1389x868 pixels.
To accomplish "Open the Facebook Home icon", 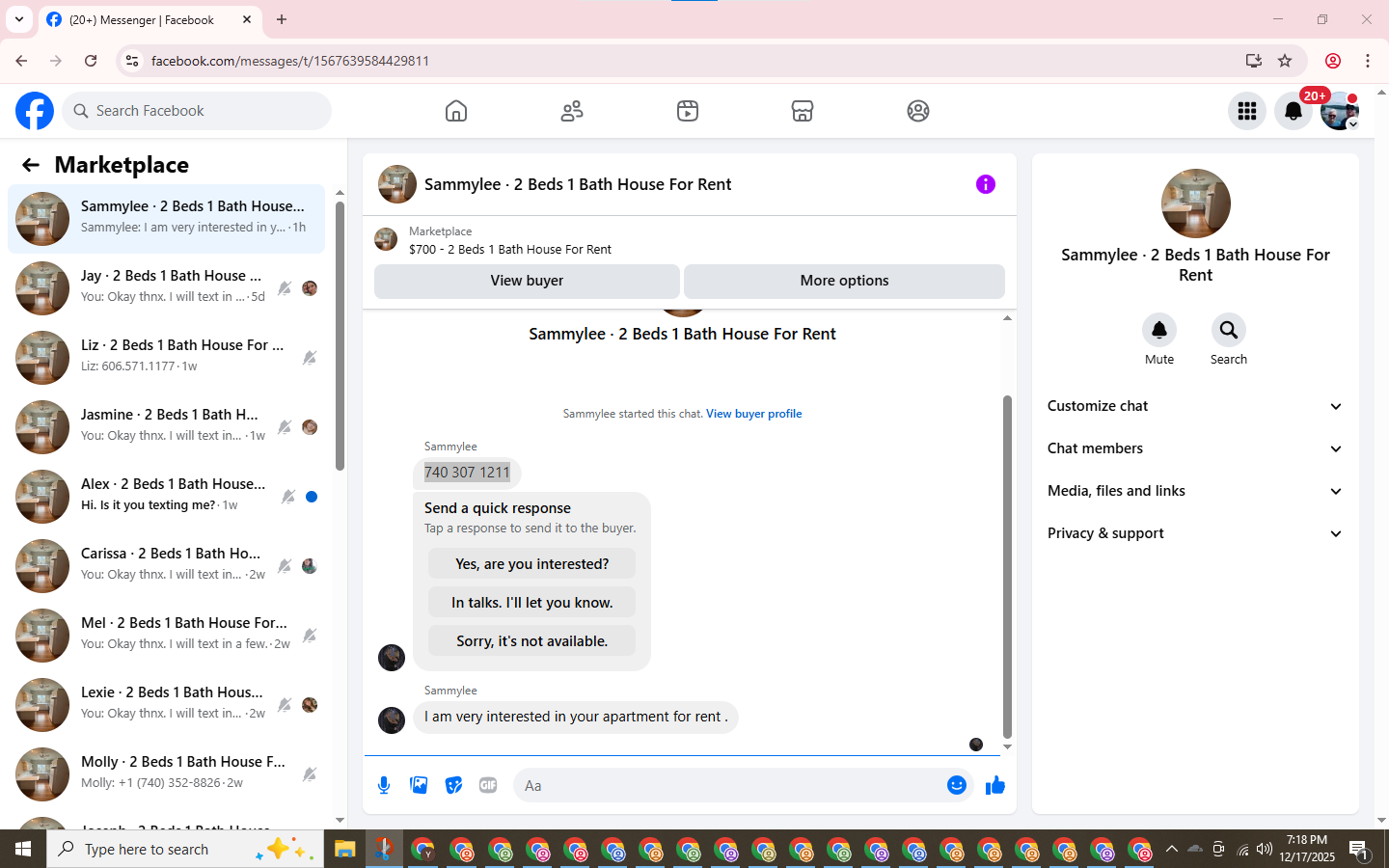I will click(456, 111).
